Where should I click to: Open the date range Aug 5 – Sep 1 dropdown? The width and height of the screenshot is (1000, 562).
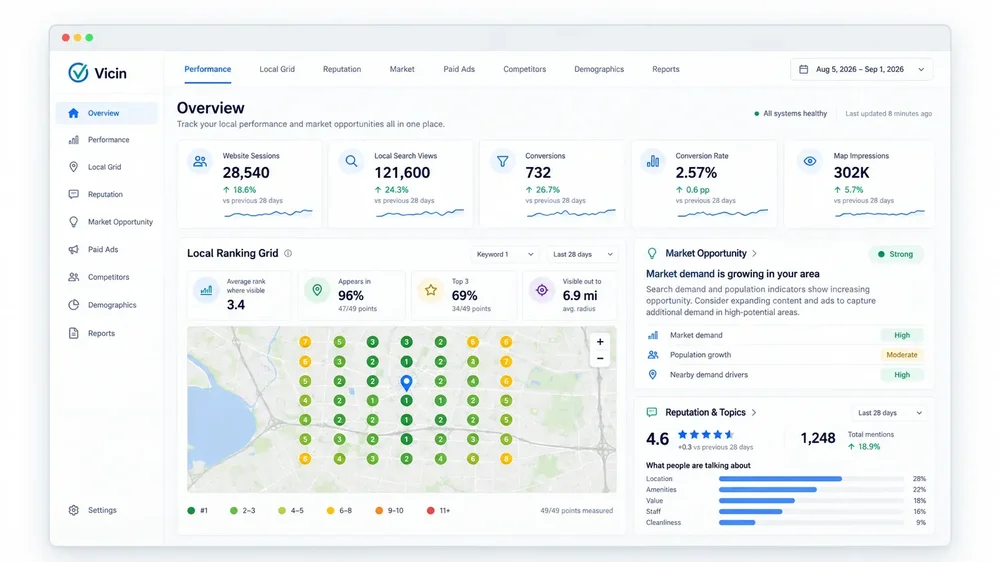(862, 69)
